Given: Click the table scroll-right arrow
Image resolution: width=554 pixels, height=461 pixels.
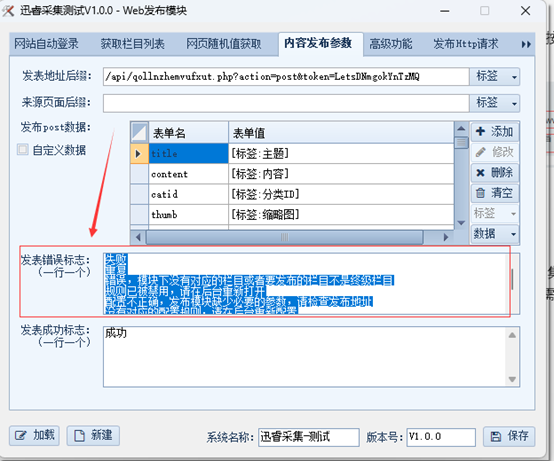Looking at the screenshot, I should [x=446, y=237].
